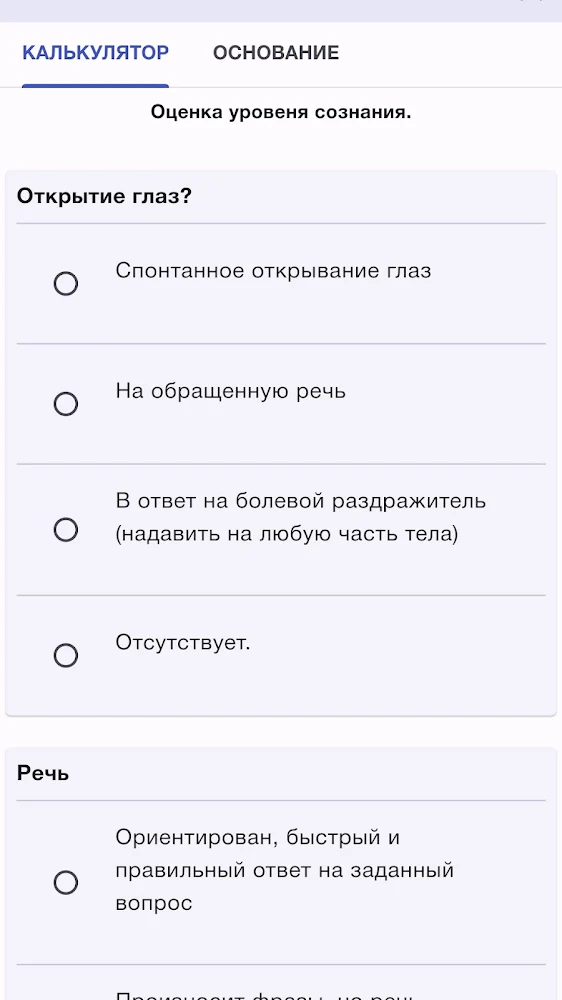Select the Ориентирован speech radio circle
The image size is (562, 1000).
point(66,883)
